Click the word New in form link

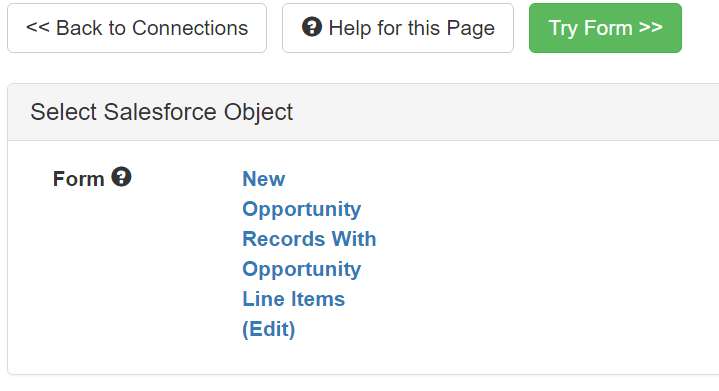point(264,179)
